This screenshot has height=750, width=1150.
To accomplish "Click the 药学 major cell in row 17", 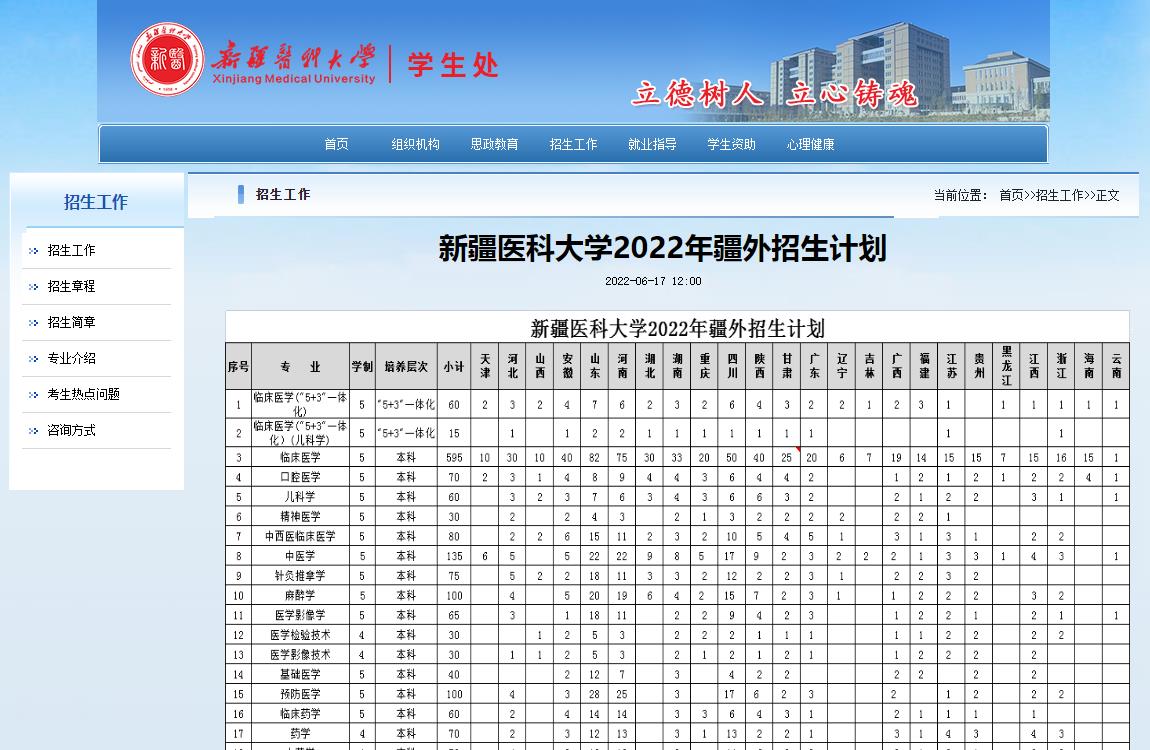I will tap(300, 734).
